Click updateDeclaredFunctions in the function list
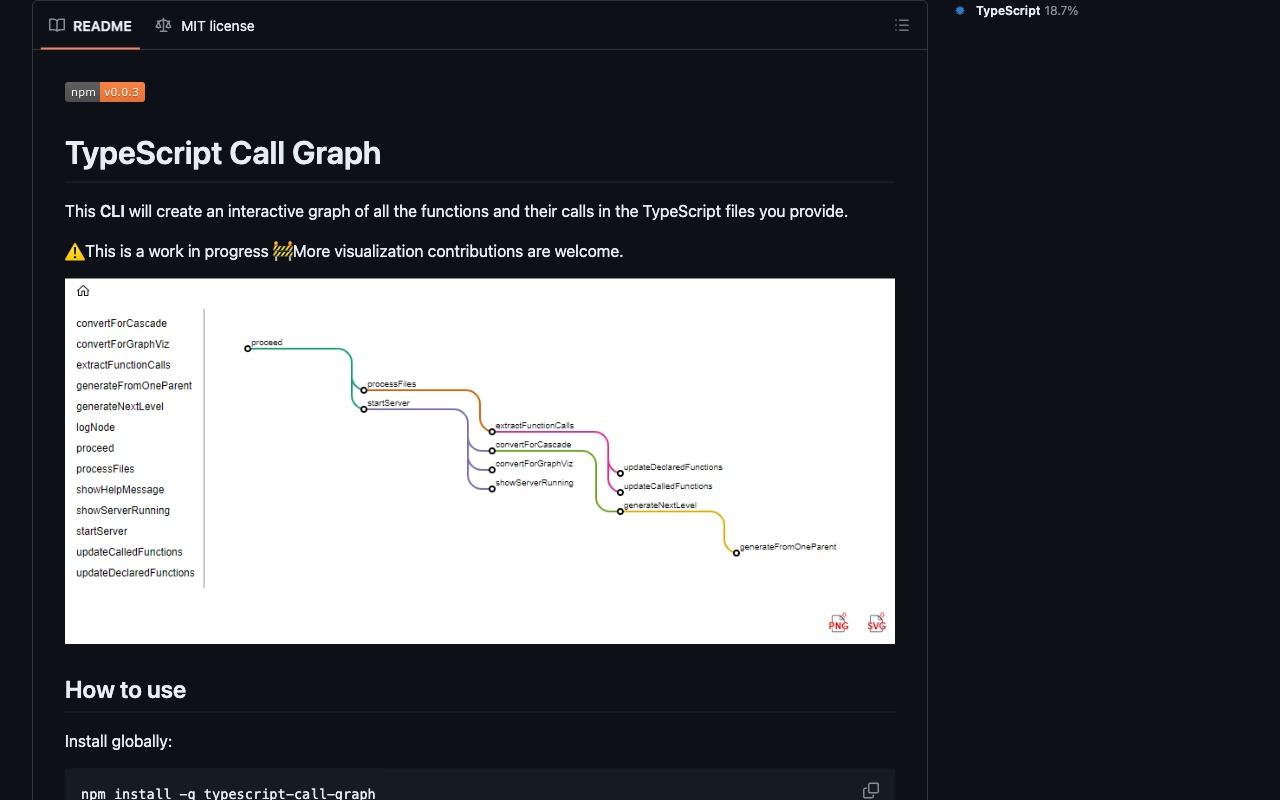 135,573
